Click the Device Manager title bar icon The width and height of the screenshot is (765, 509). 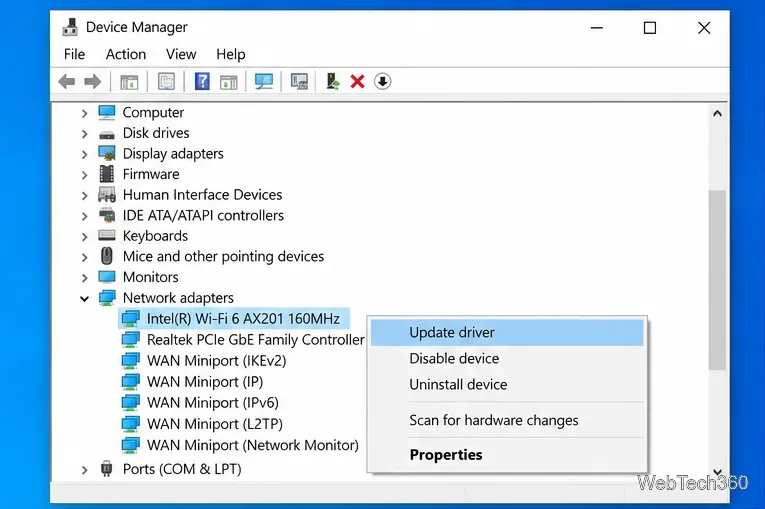pyautogui.click(x=70, y=27)
